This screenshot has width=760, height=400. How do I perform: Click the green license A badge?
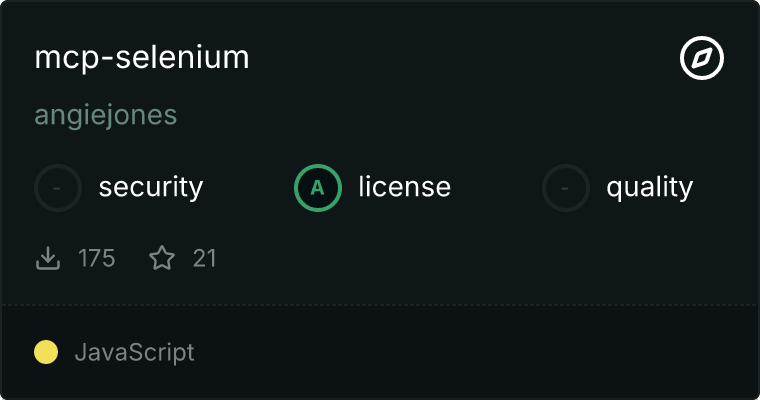coord(318,187)
